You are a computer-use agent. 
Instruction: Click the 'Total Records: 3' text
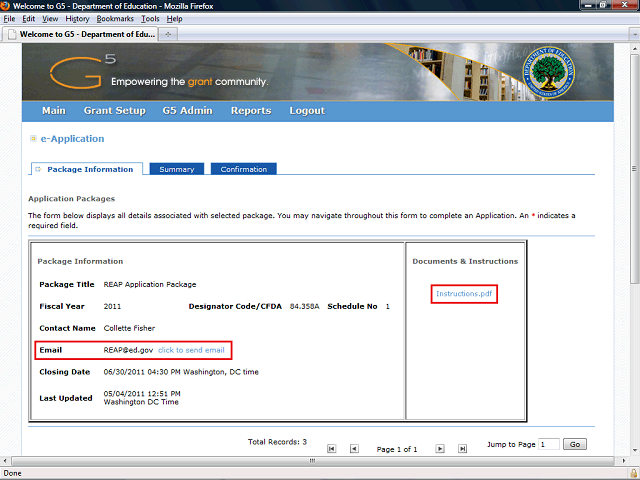[277, 442]
